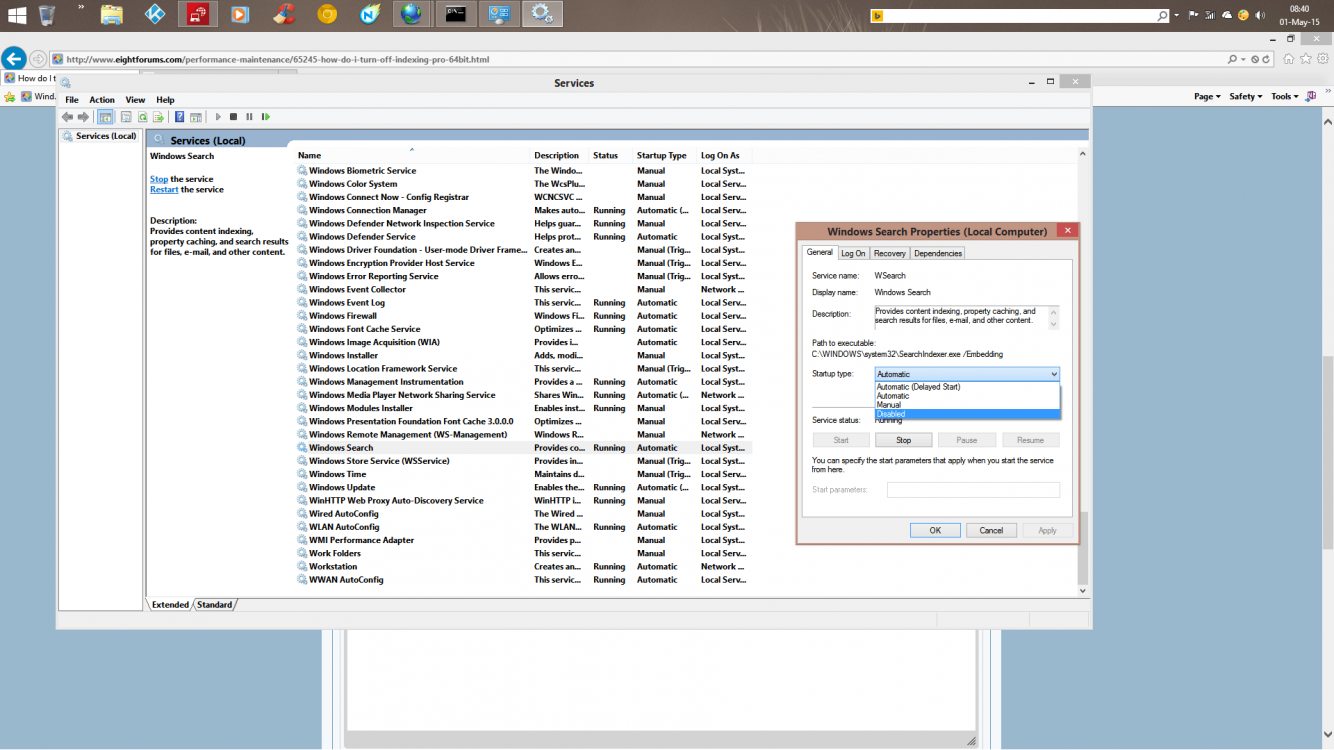Click the gears Services taskbar icon
Screen dimensions: 1334x750
click(x=542, y=14)
